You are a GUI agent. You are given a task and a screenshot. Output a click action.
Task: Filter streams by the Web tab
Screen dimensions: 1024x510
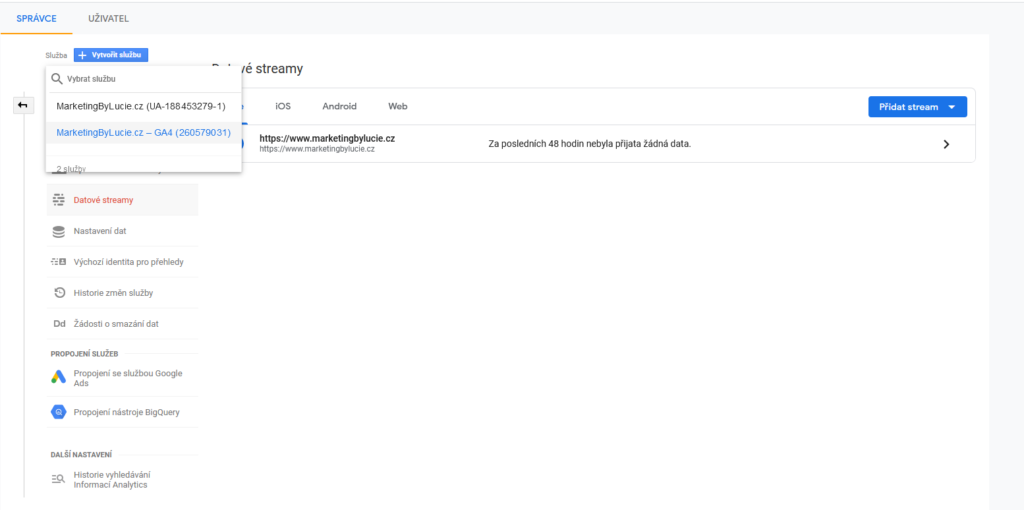pos(398,106)
